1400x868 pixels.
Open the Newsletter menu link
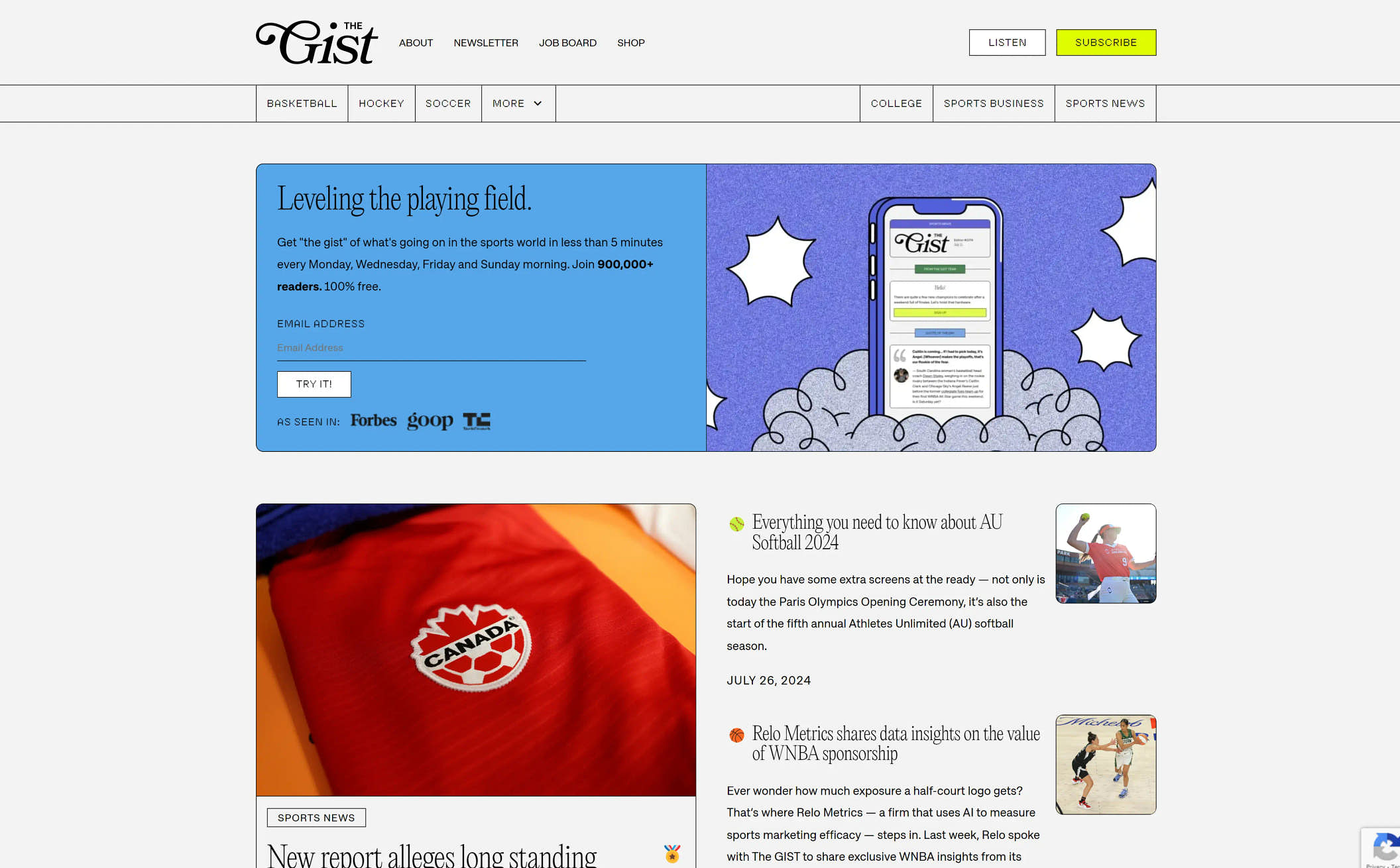click(486, 42)
